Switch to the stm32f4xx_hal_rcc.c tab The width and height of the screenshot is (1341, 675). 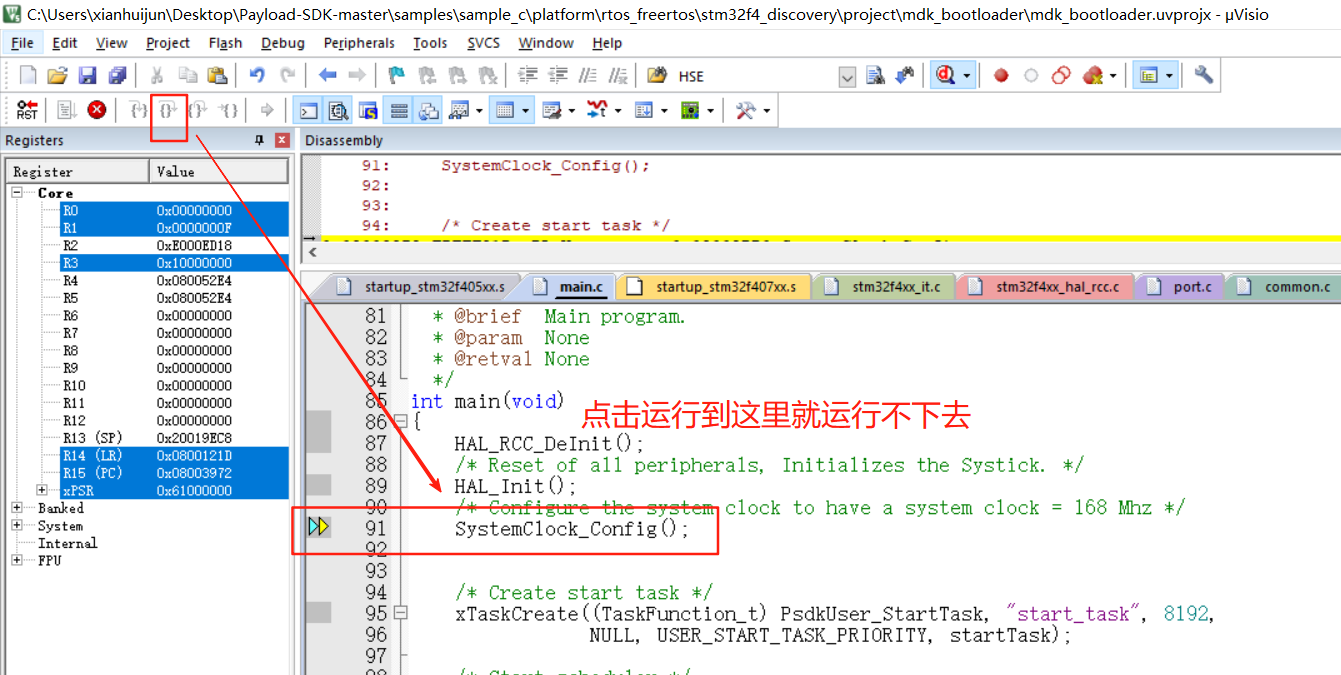1045,287
